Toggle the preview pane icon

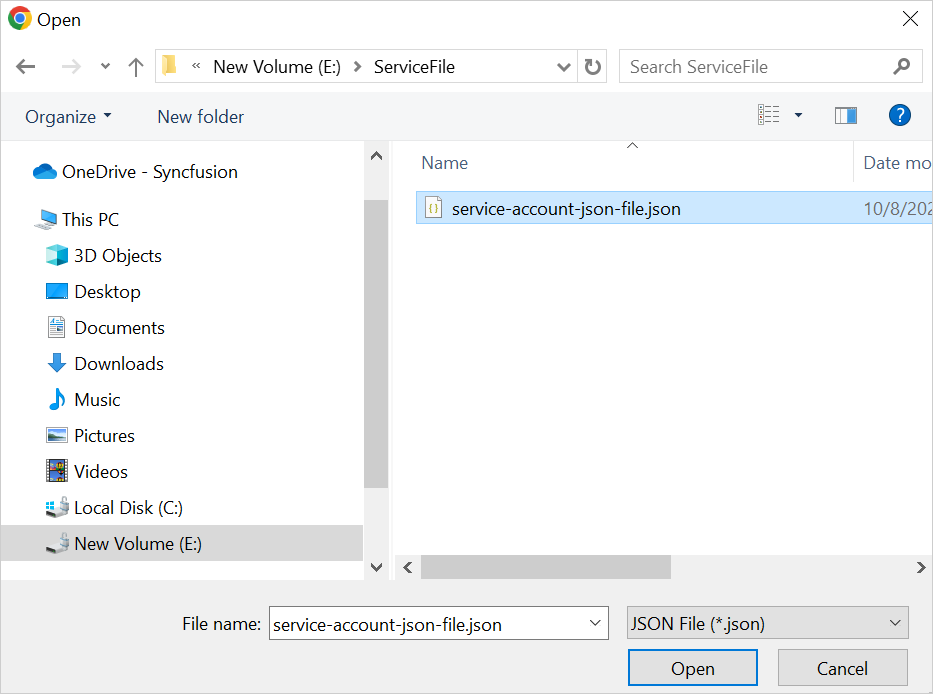pyautogui.click(x=846, y=116)
